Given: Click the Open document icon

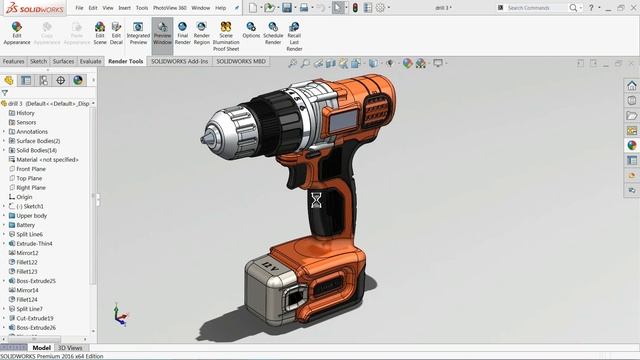Looking at the screenshot, I should pyautogui.click(x=269, y=7).
